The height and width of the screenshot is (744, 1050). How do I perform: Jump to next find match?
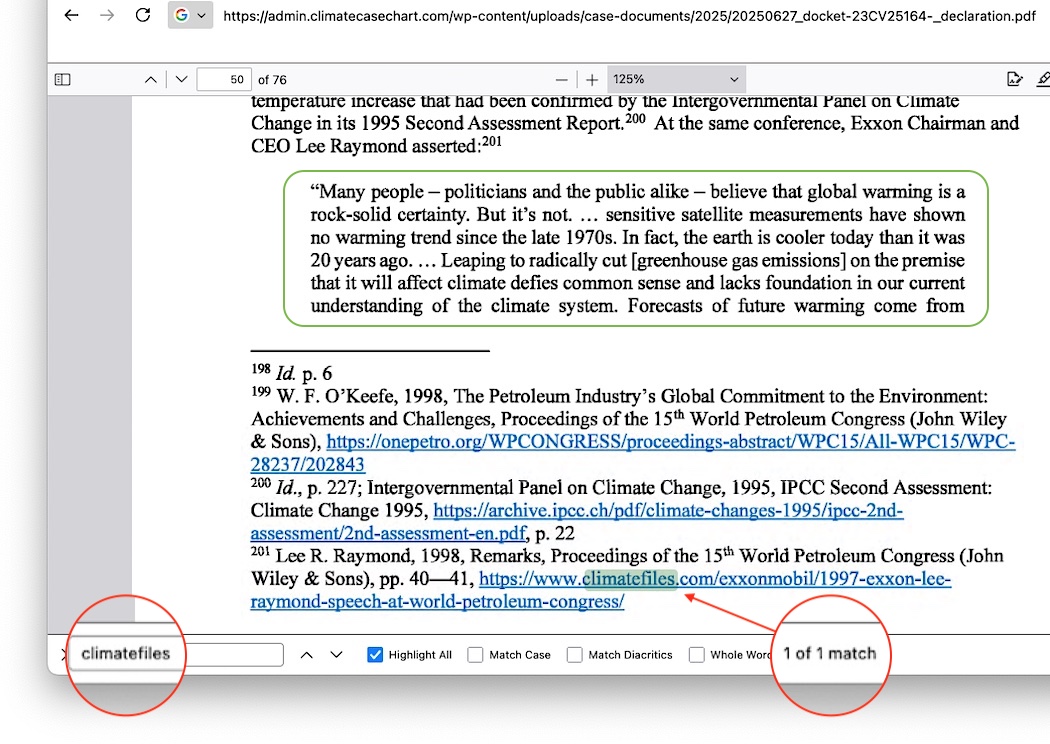click(337, 655)
